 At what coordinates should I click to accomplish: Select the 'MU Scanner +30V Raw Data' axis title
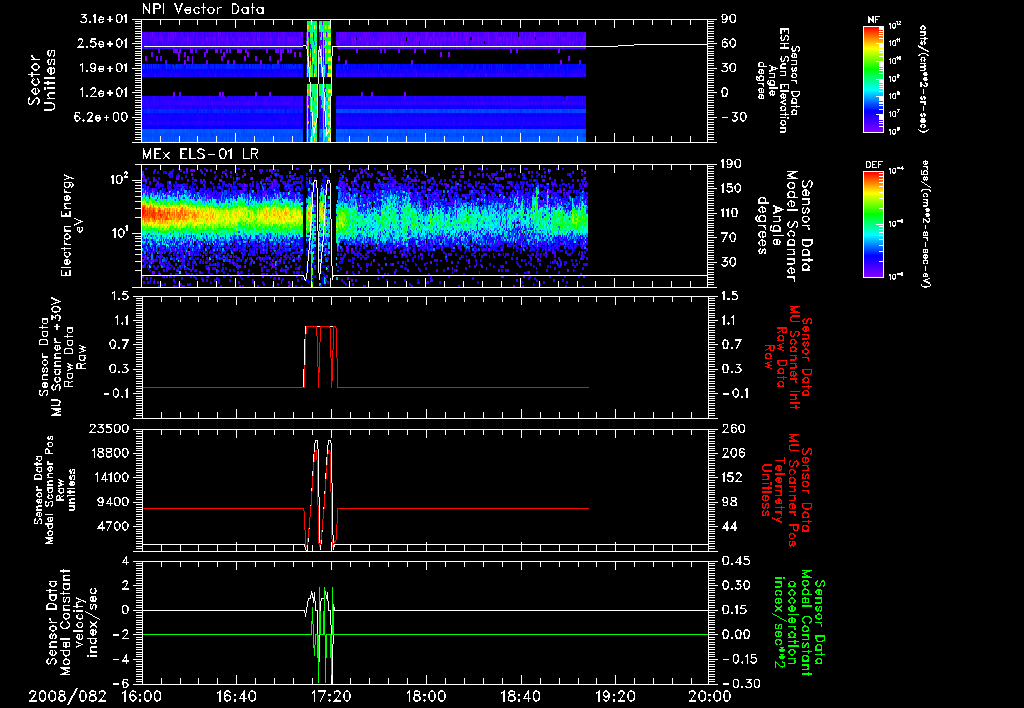61,357
